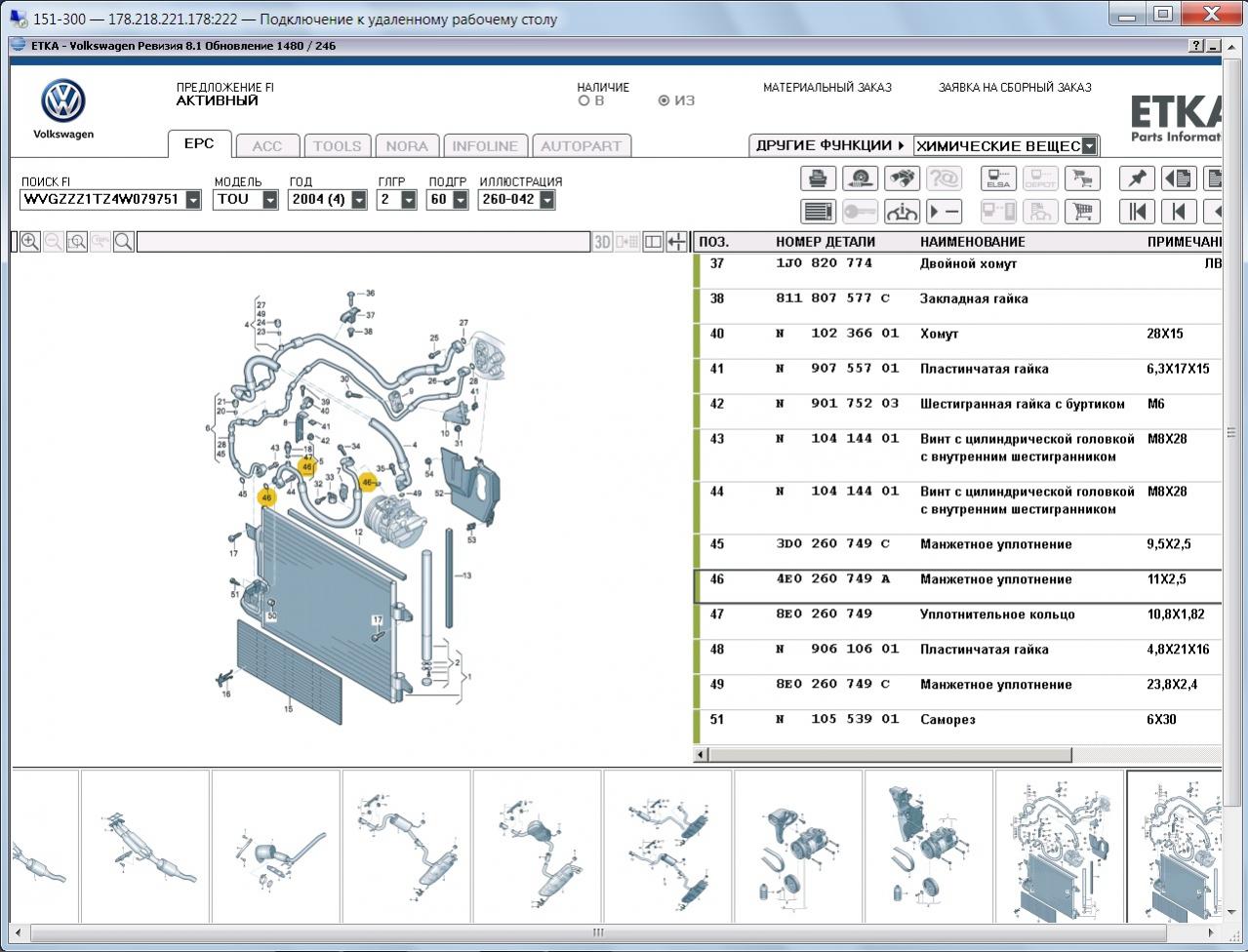Open the binoculars search tool
The height and width of the screenshot is (952, 1248).
coord(902,178)
